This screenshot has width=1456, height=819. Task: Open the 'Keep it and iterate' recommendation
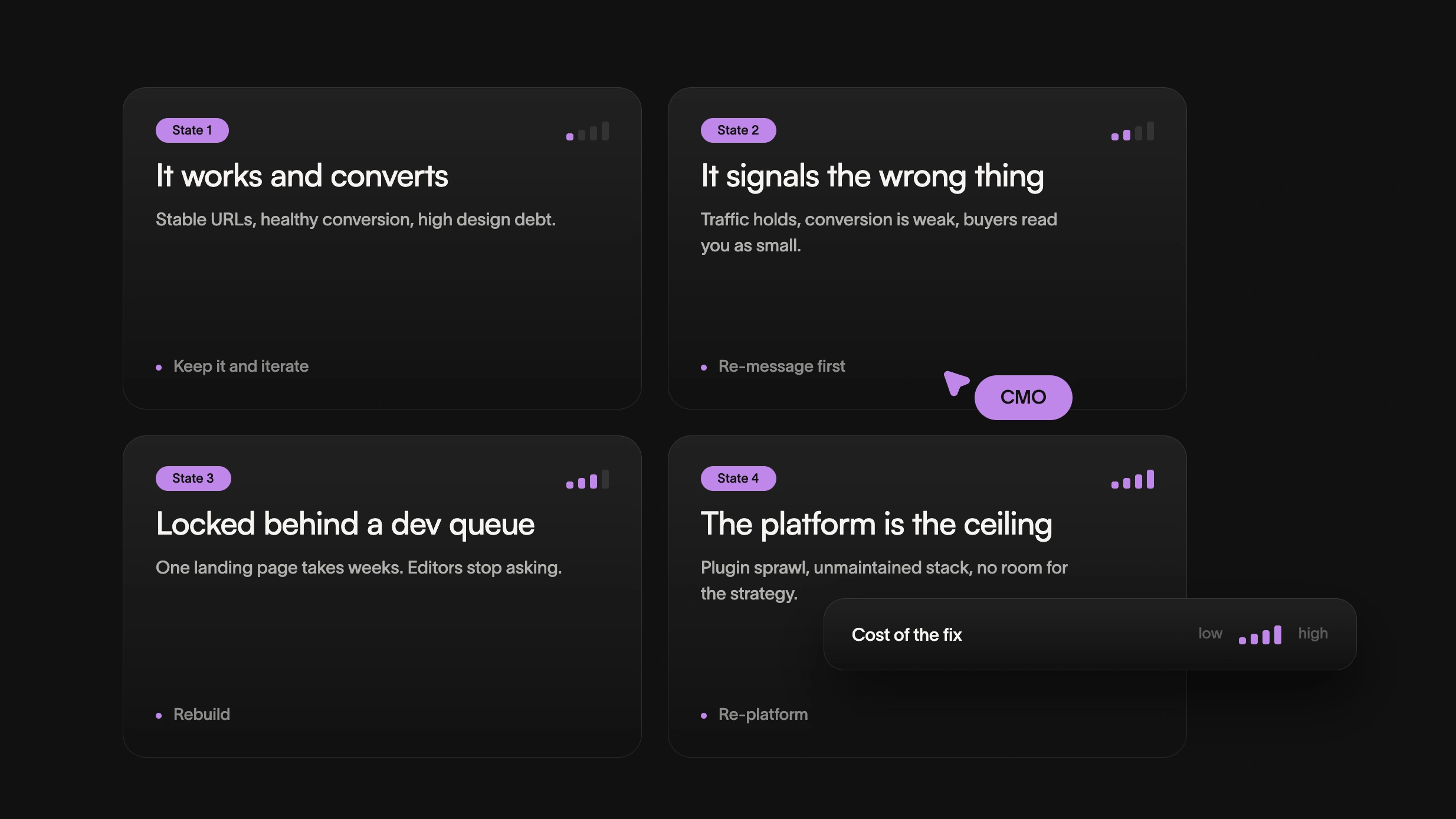click(x=241, y=366)
